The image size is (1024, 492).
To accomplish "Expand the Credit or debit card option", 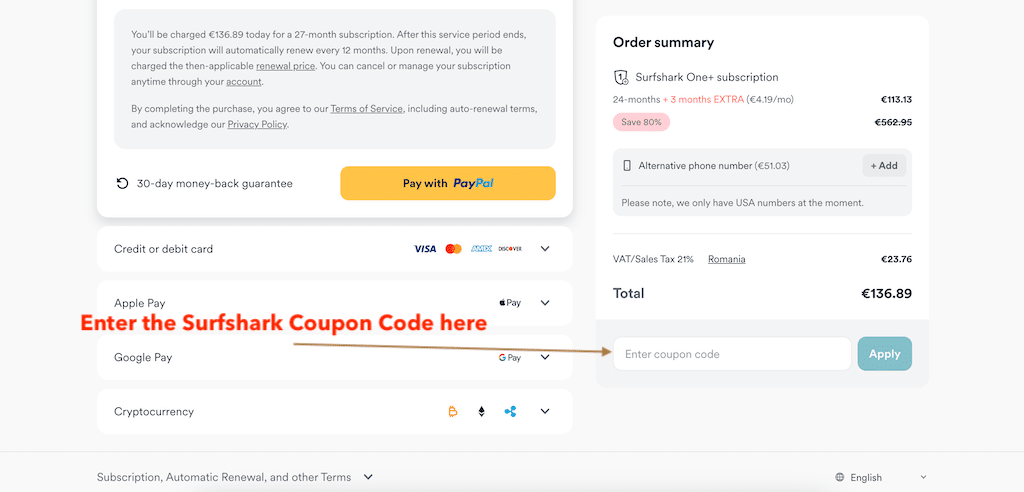I will pos(545,249).
